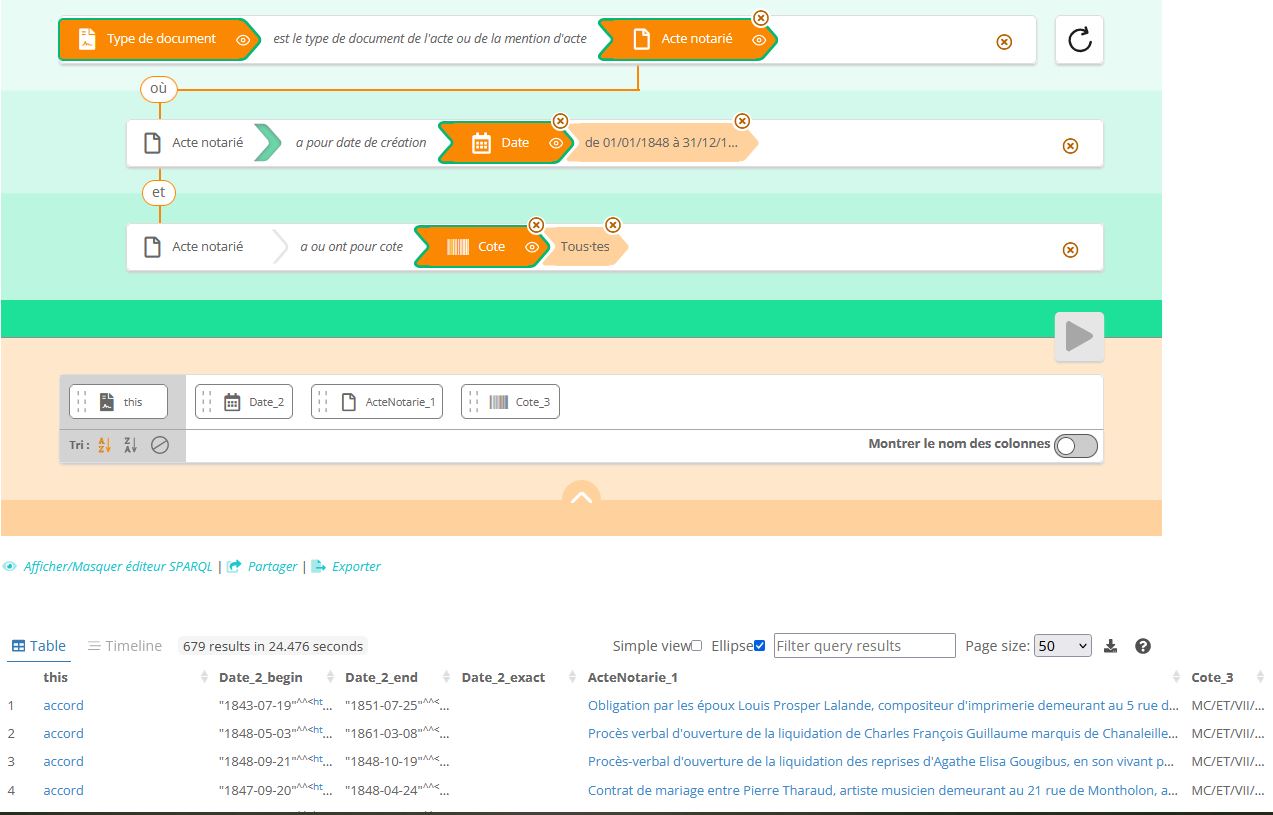Toggle eye visibility on Type de document

243,40
